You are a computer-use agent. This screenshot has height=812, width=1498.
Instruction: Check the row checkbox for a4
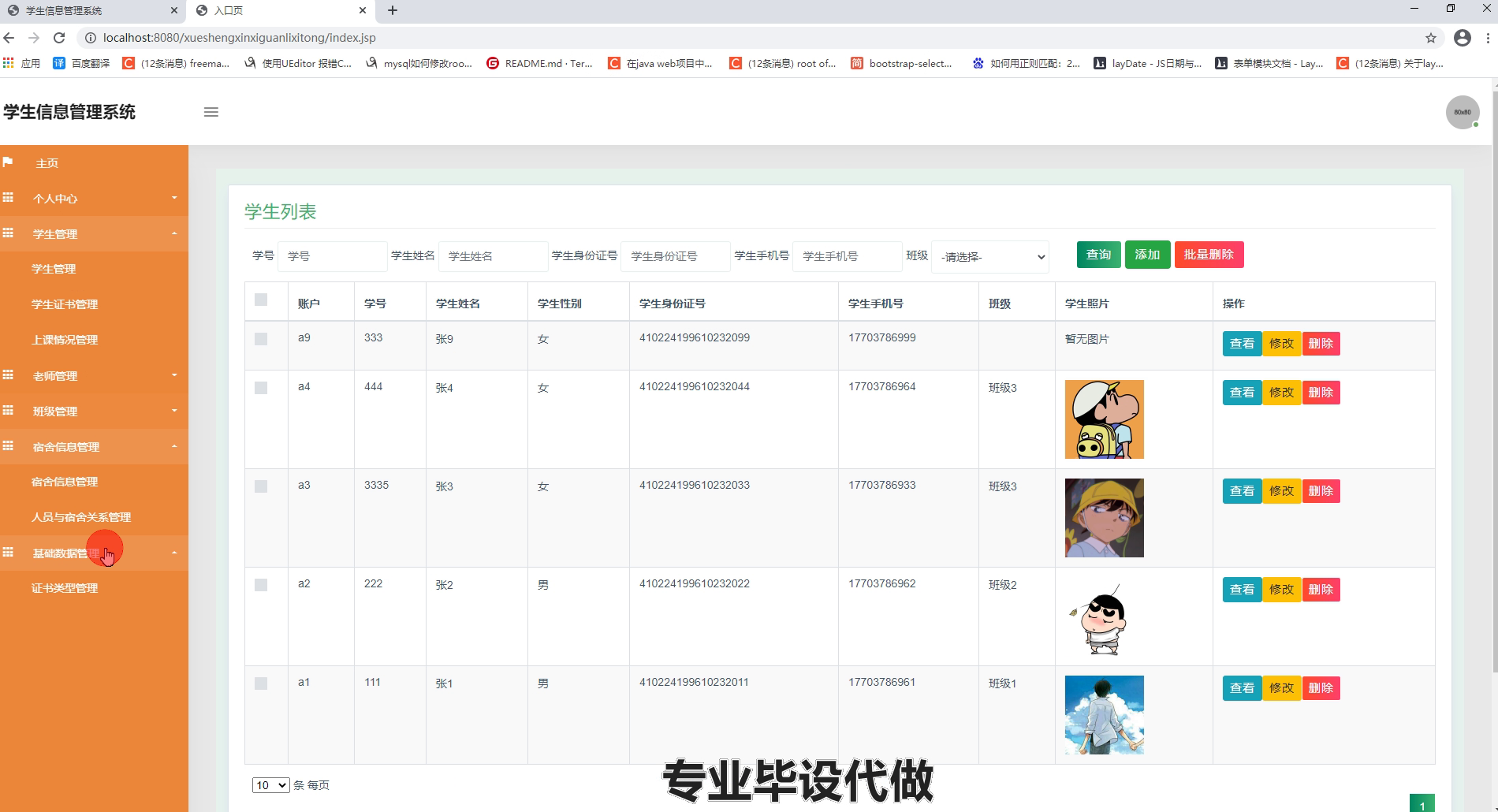click(261, 388)
